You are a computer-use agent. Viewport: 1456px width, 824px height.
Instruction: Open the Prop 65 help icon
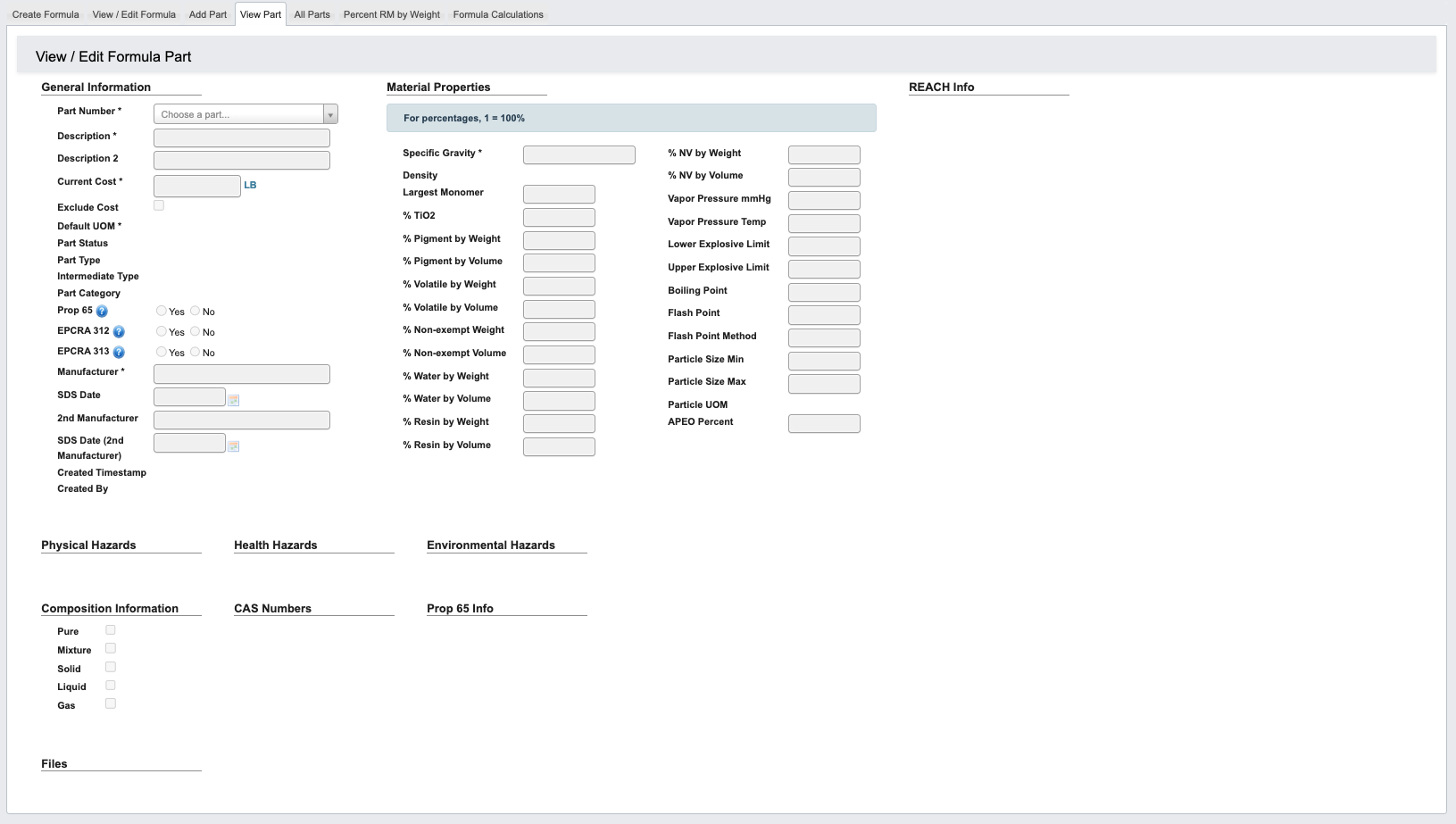[x=102, y=312]
